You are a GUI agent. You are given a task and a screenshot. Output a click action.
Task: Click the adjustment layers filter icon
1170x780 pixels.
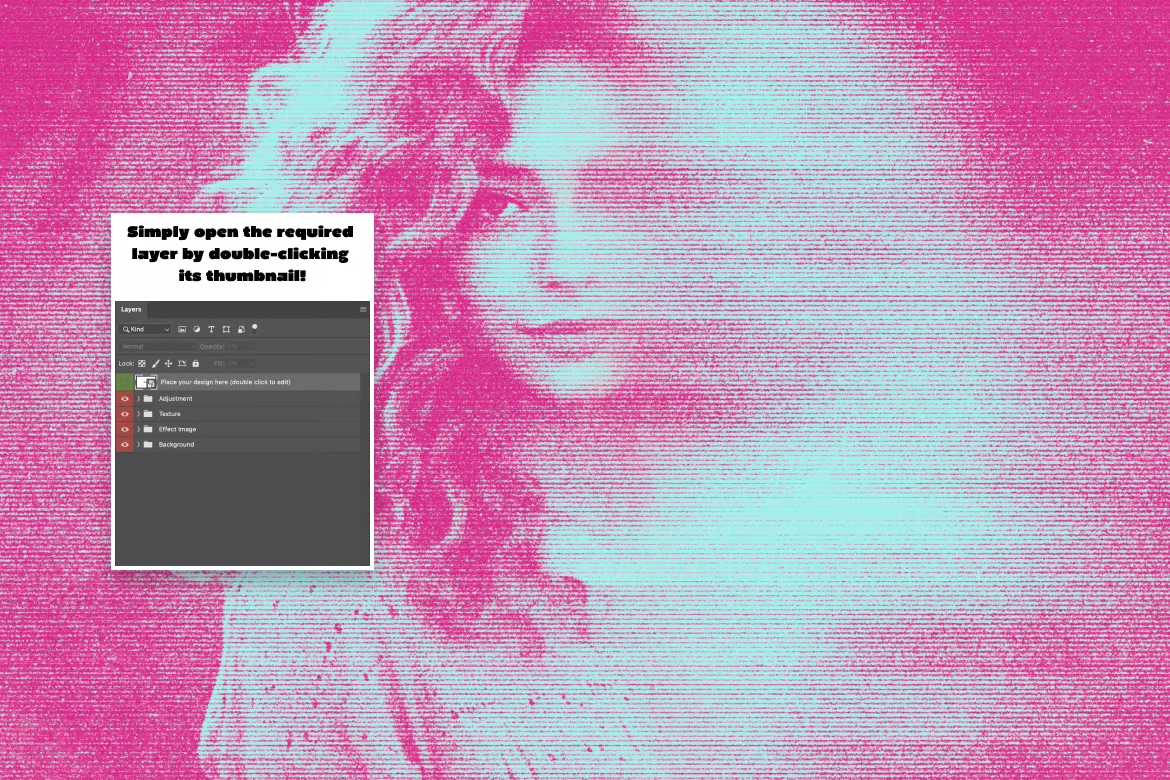196,329
